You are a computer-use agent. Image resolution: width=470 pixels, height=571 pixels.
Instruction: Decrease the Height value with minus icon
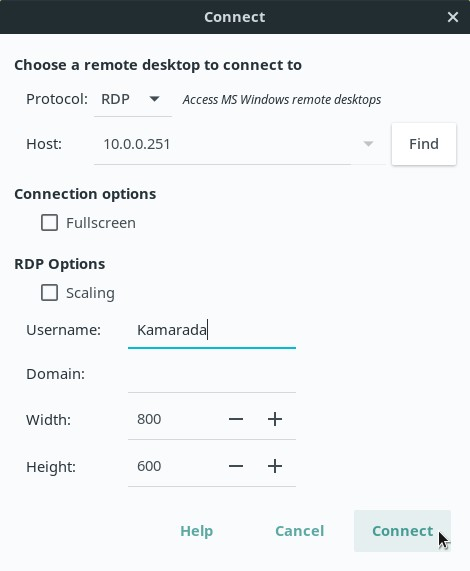pos(236,466)
